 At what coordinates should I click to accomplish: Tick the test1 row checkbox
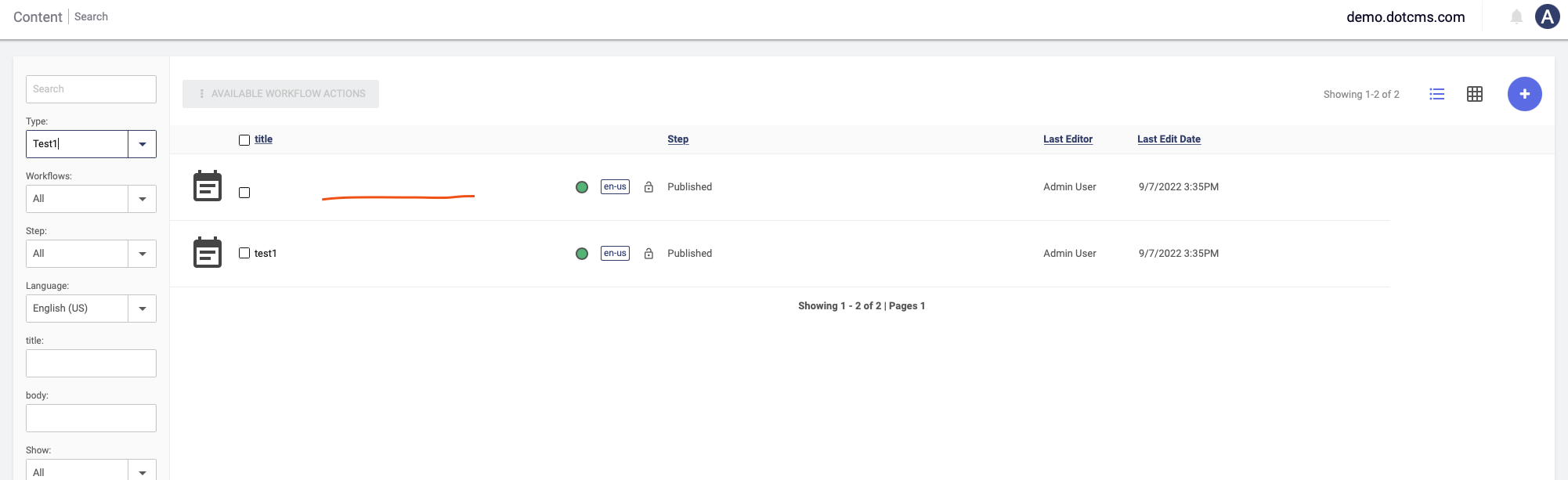244,253
